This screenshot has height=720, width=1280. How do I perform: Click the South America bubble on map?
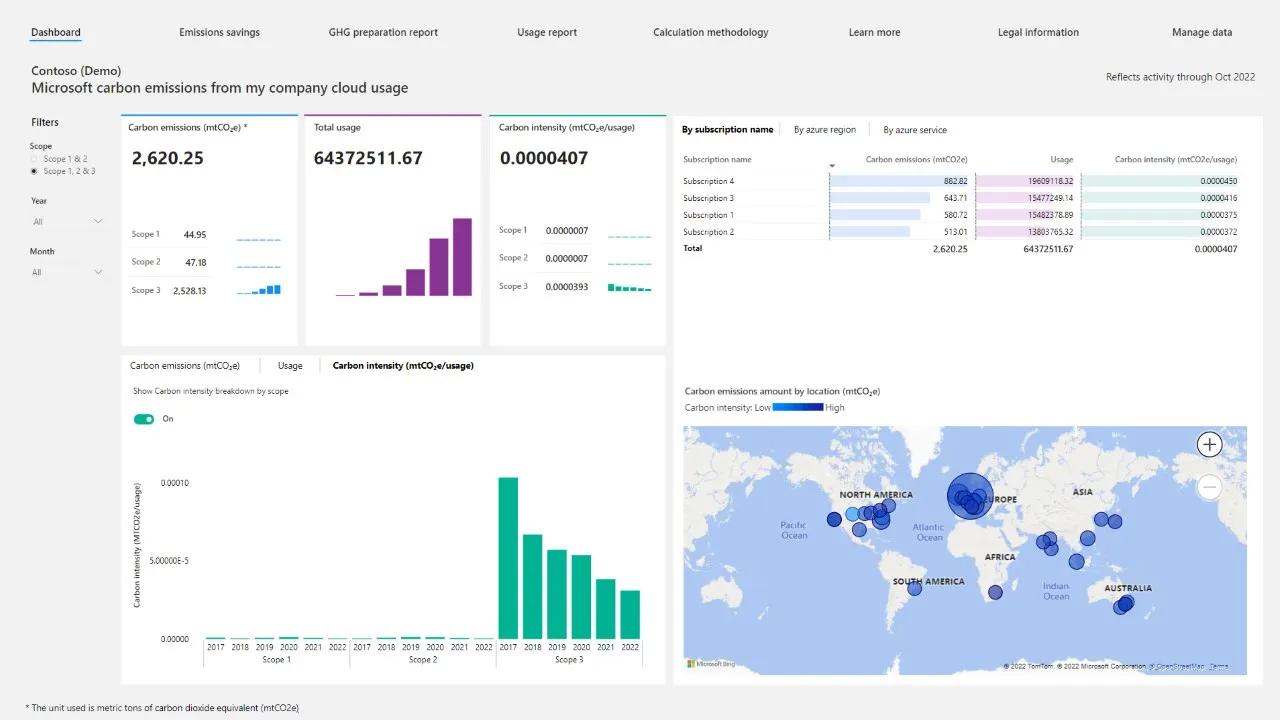[x=914, y=588]
